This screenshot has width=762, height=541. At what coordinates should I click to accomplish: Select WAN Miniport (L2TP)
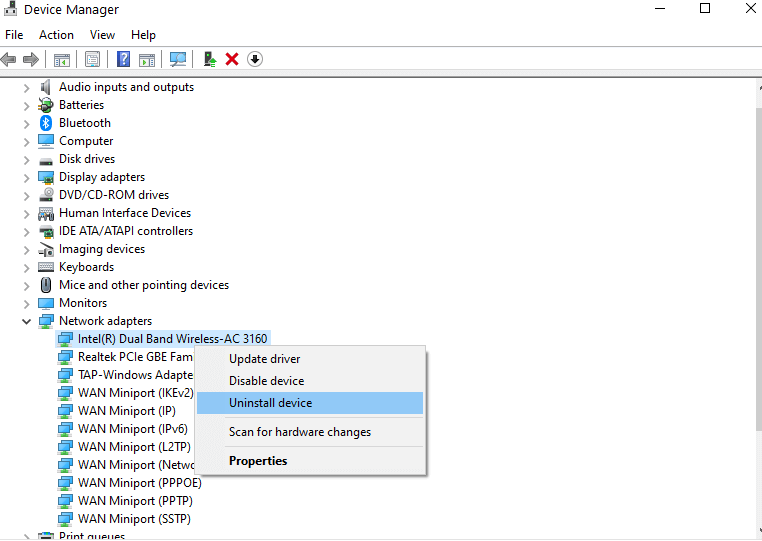[x=134, y=447]
